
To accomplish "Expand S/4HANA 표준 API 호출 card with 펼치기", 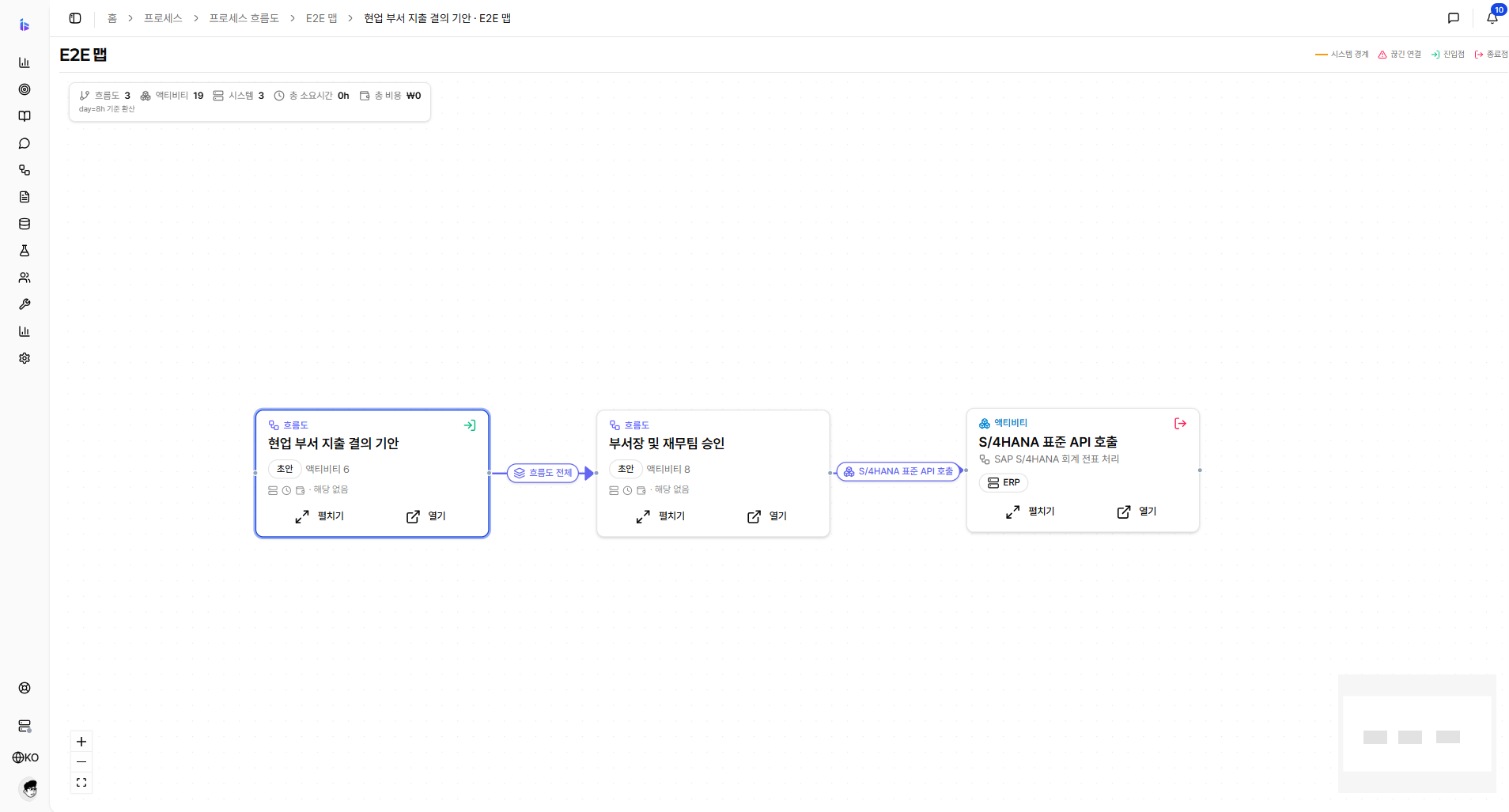I will (1031, 512).
